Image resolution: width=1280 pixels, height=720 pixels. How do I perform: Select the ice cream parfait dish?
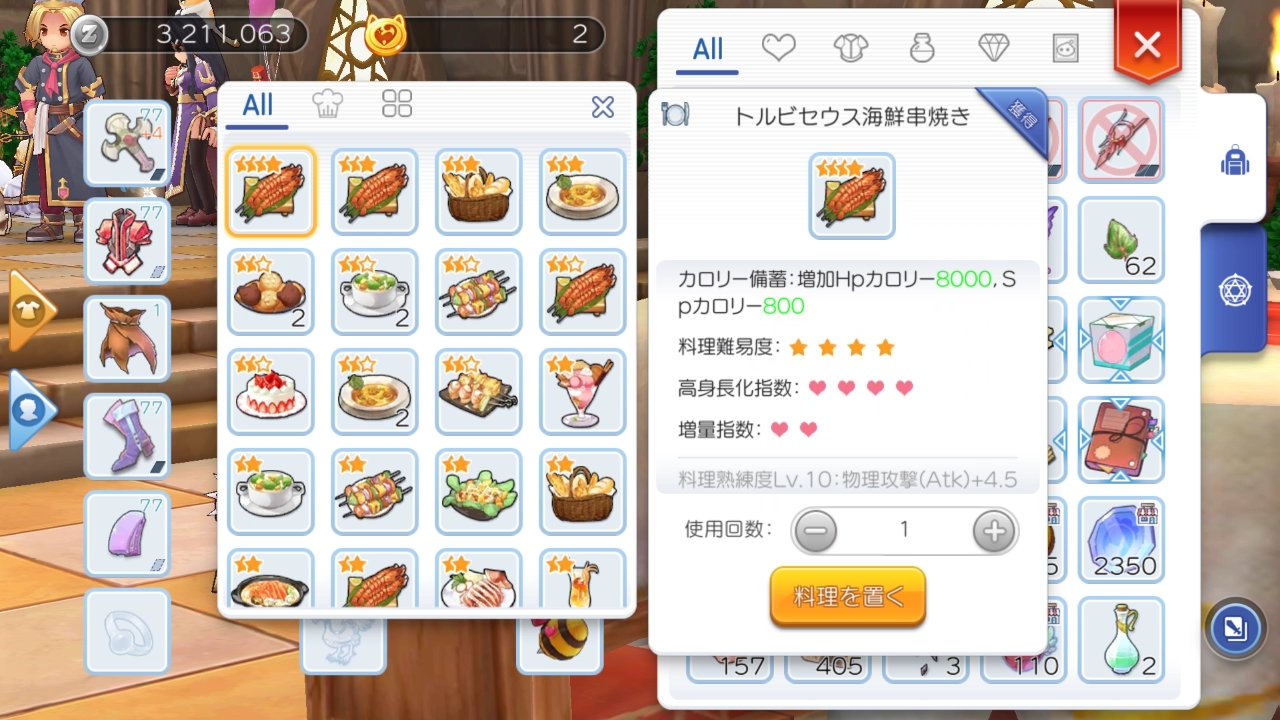coord(583,391)
